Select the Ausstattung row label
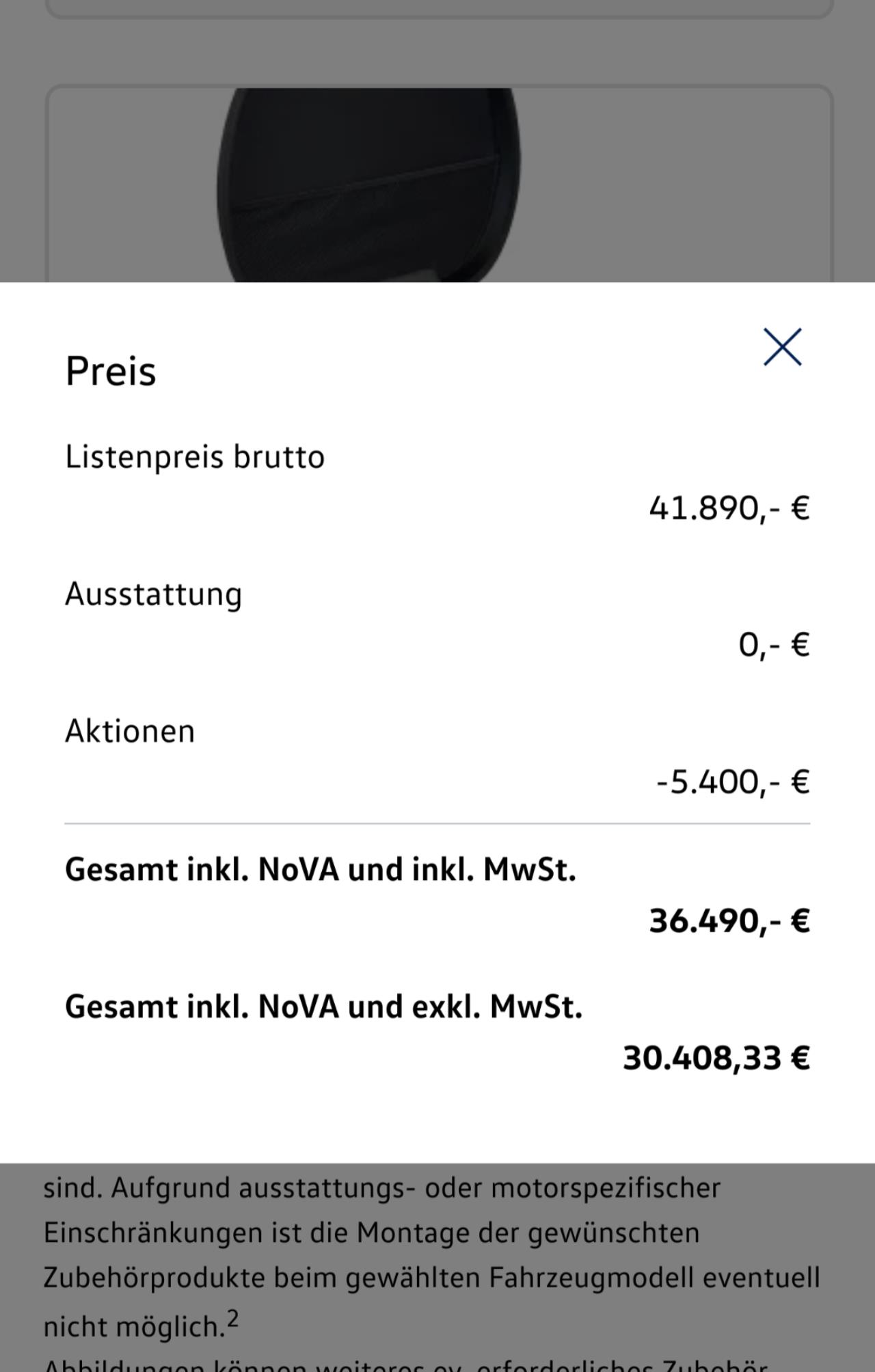 pyautogui.click(x=154, y=594)
